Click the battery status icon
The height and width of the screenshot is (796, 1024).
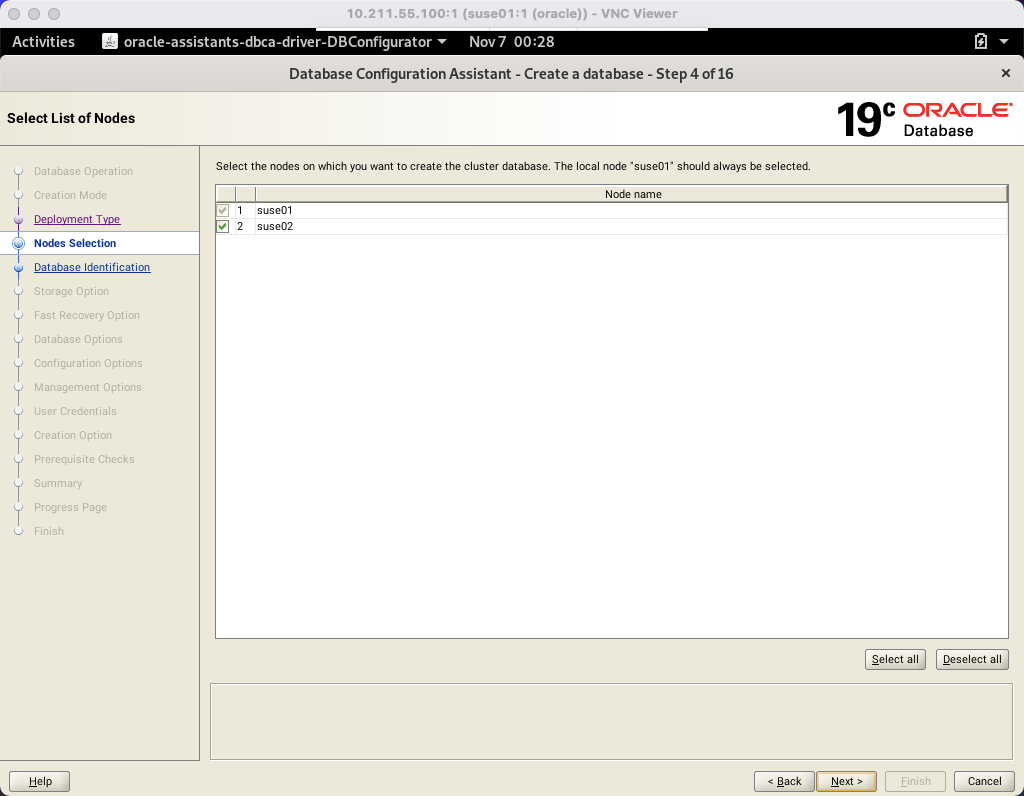click(980, 42)
